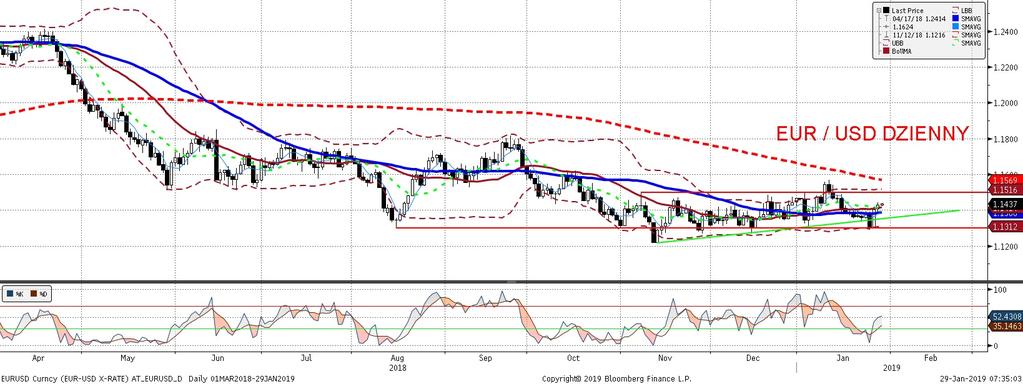Image resolution: width=1023 pixels, height=384 pixels.
Task: Select the LBB dashed line icon
Action: tap(955, 10)
